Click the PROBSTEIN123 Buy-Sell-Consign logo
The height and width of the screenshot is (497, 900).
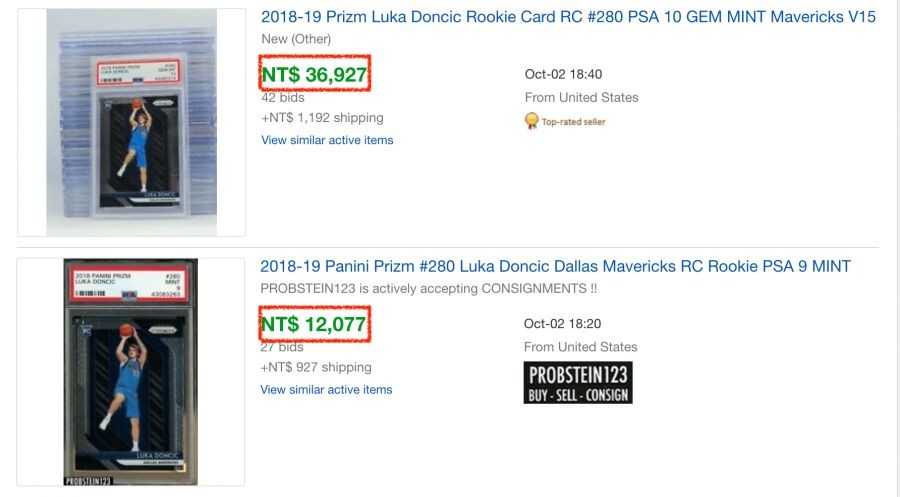[x=578, y=382]
